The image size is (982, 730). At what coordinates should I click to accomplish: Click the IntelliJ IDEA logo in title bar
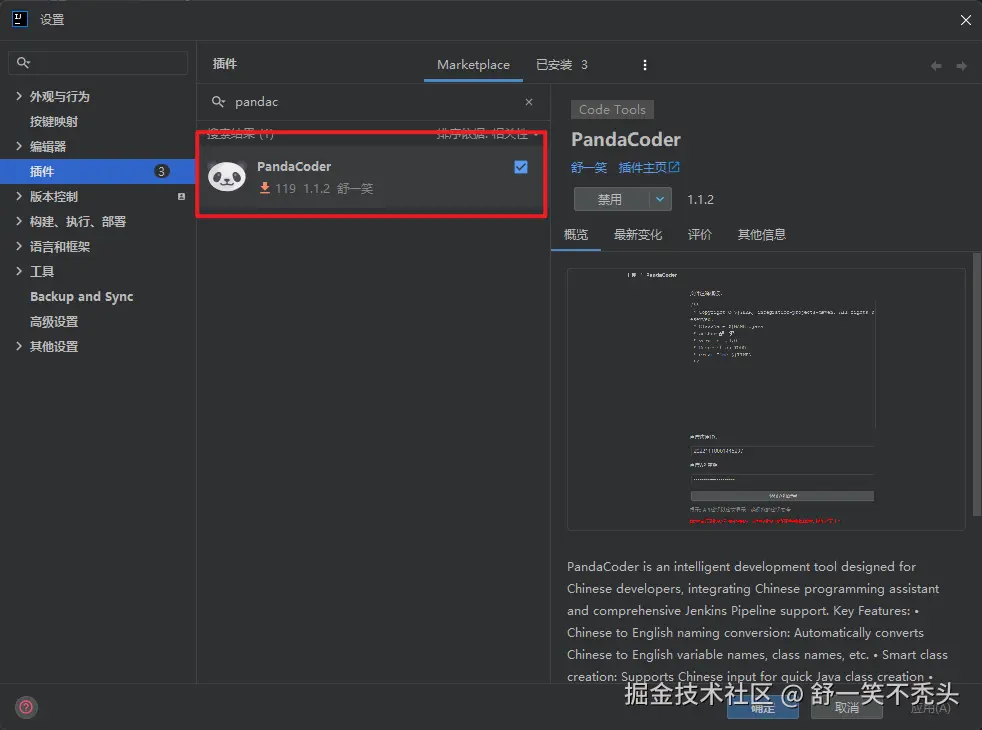coord(19,19)
